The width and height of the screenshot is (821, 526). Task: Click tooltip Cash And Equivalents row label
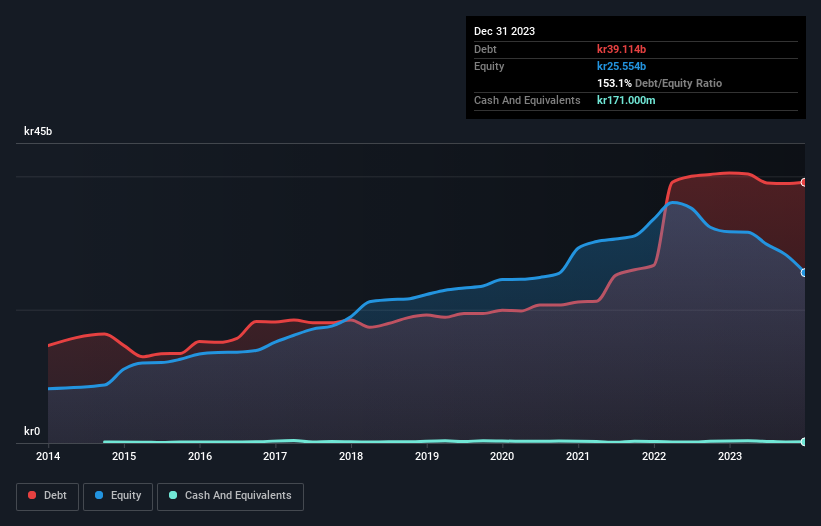527,100
